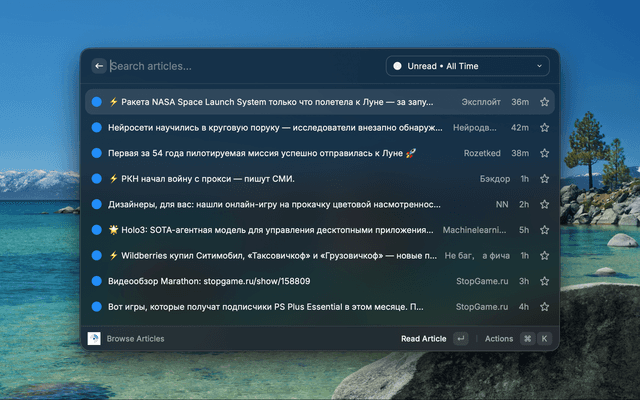Open the Actions panel
This screenshot has height=400, width=640.
[499, 339]
